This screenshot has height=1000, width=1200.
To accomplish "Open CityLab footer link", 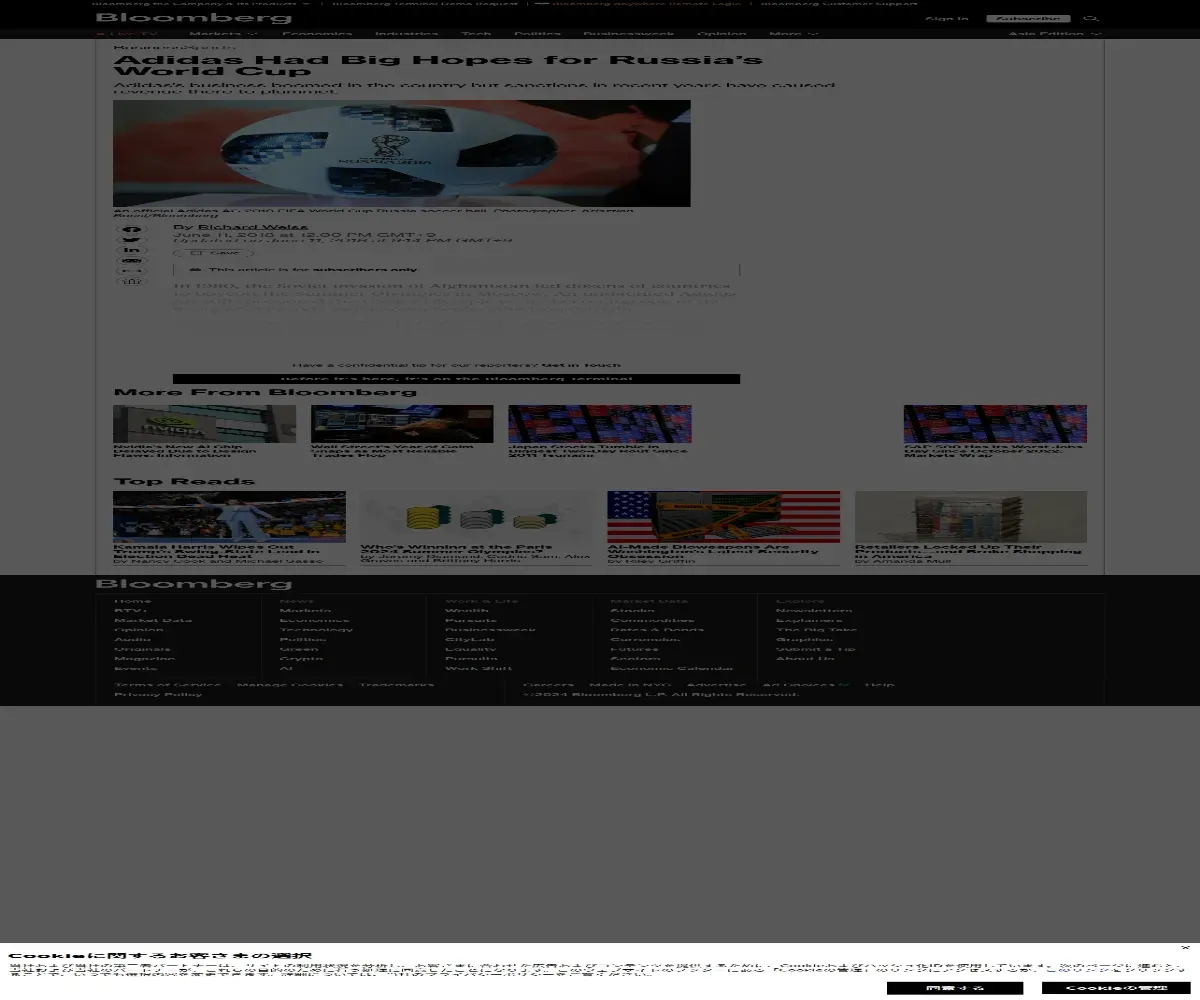I will tap(470, 639).
